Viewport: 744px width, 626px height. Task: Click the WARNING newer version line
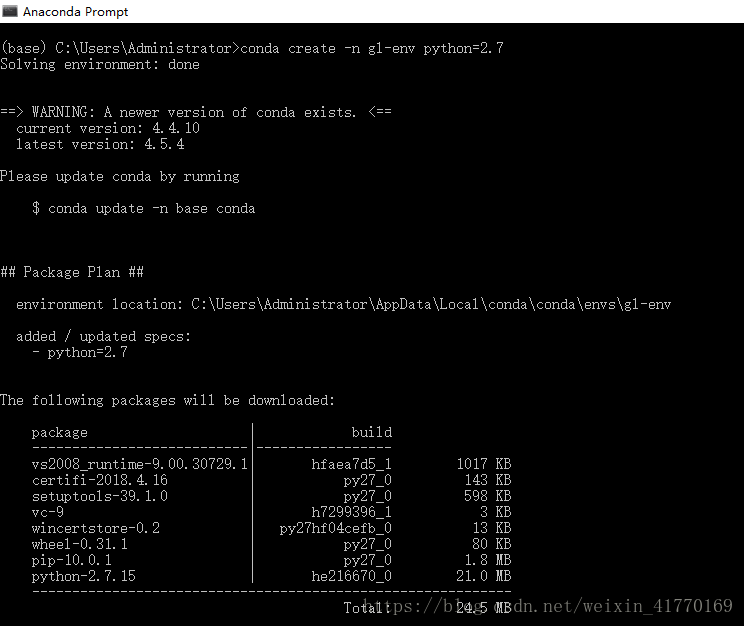point(195,112)
